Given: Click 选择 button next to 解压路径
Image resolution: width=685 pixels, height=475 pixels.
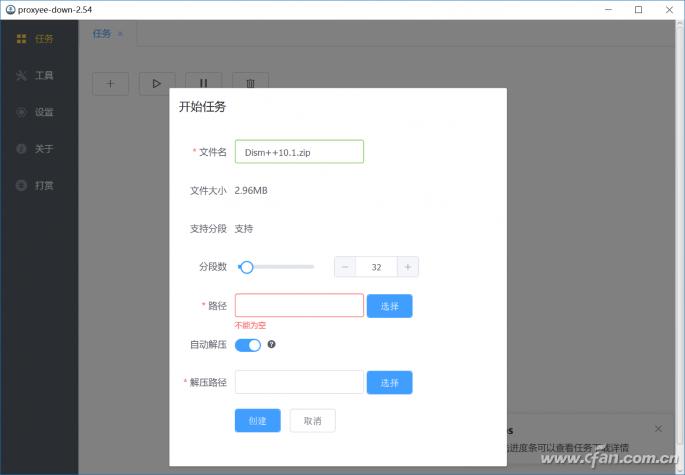Looking at the screenshot, I should (390, 383).
